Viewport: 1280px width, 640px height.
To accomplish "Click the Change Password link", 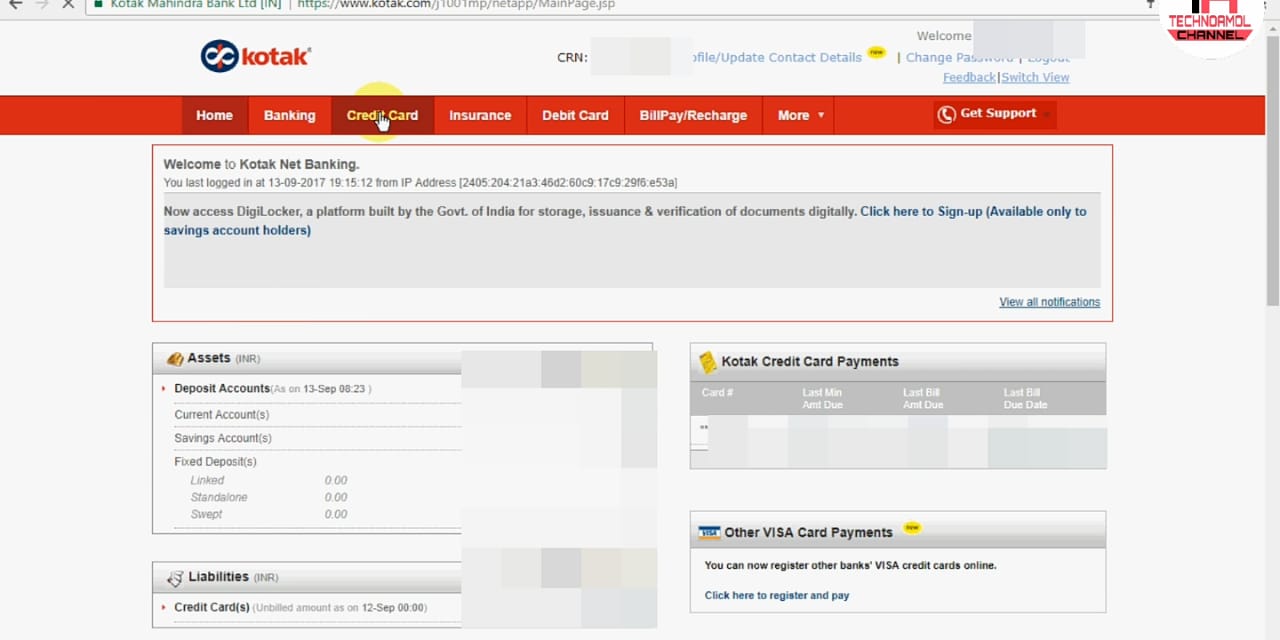I will coord(959,57).
